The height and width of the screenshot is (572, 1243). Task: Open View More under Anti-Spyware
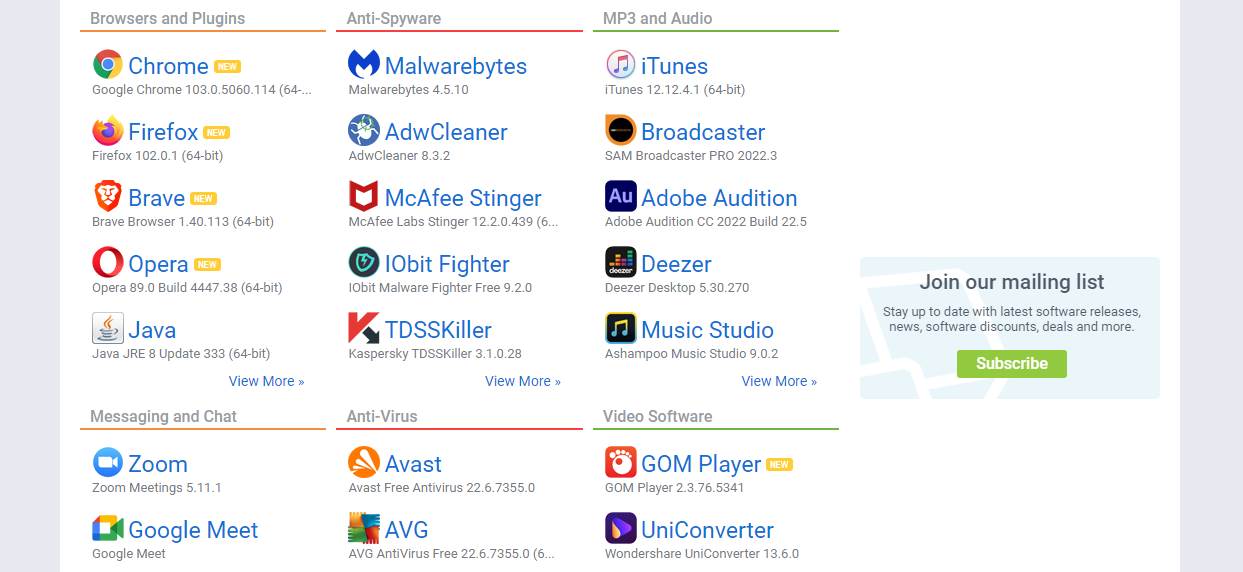[x=523, y=381]
